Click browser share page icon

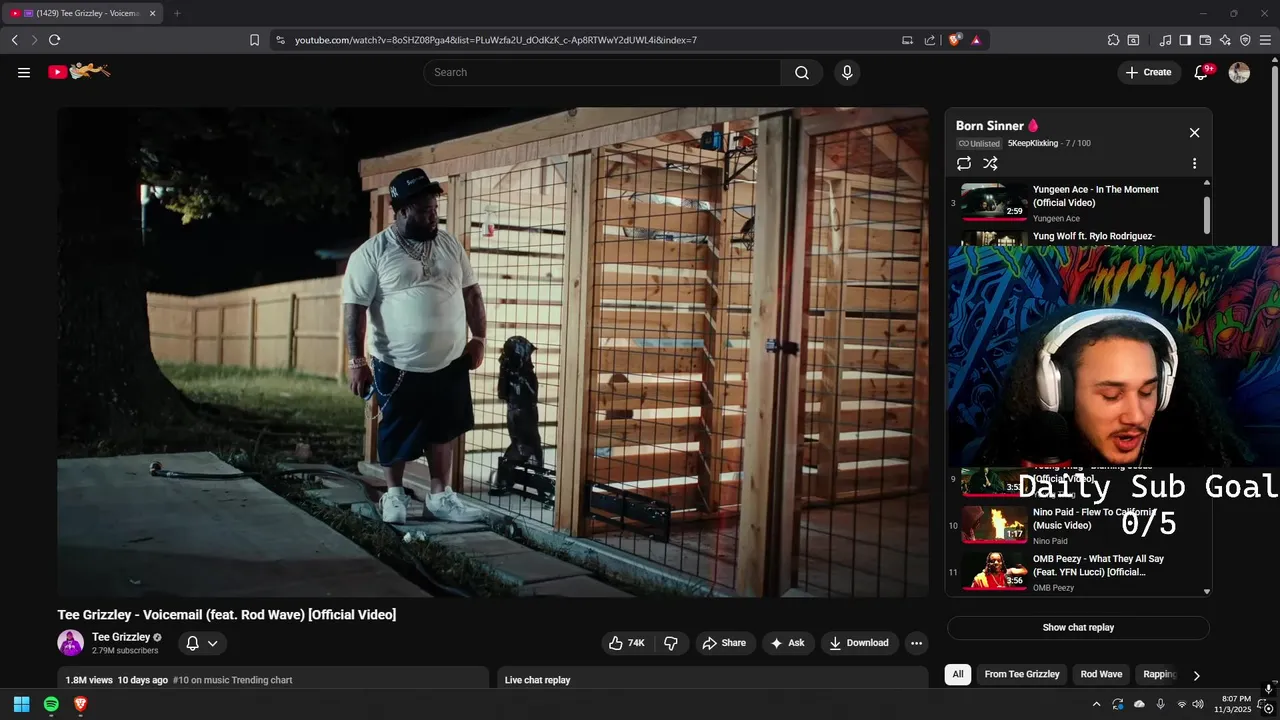coord(930,40)
